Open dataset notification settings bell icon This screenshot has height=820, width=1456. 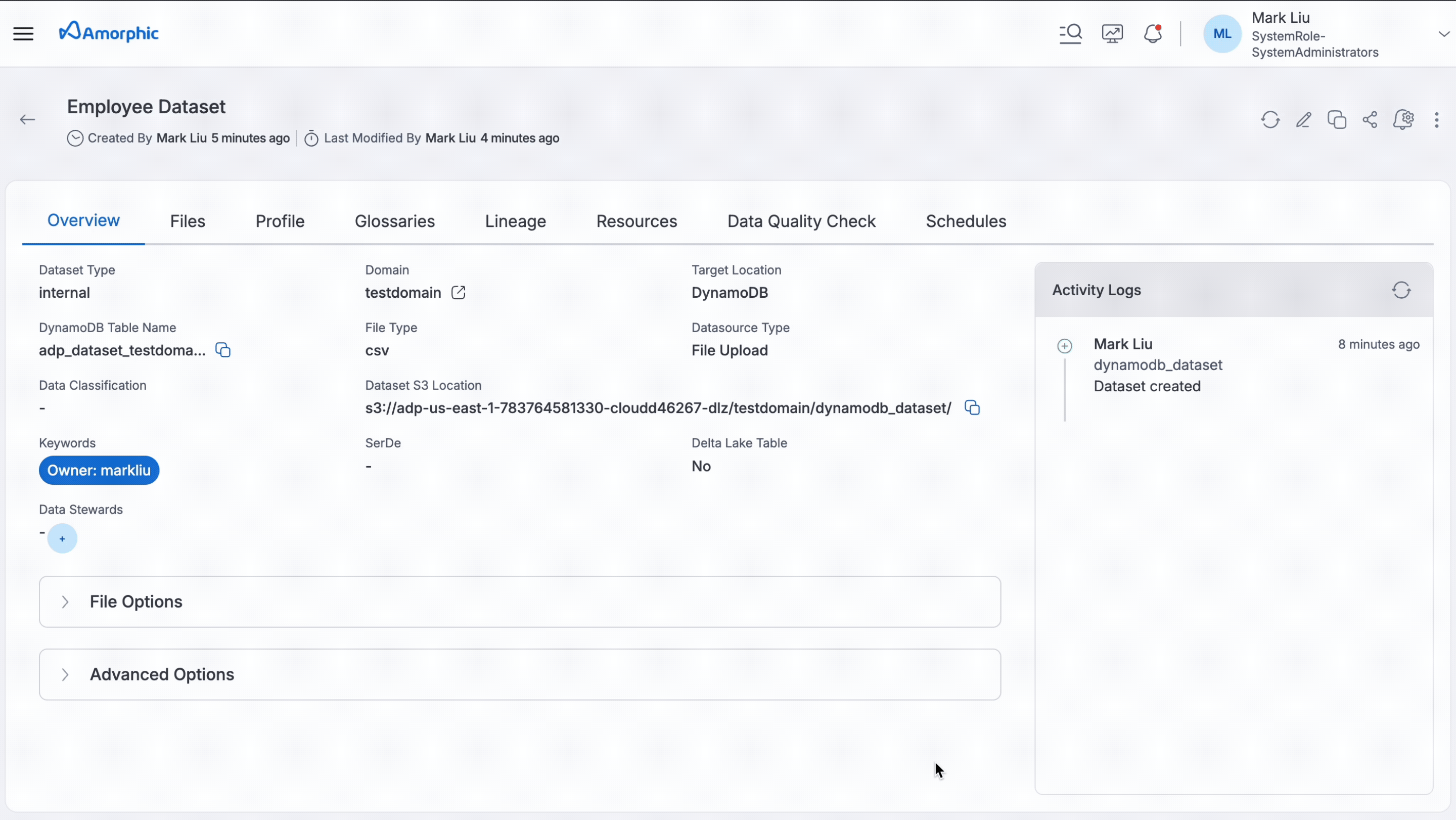coord(1404,120)
